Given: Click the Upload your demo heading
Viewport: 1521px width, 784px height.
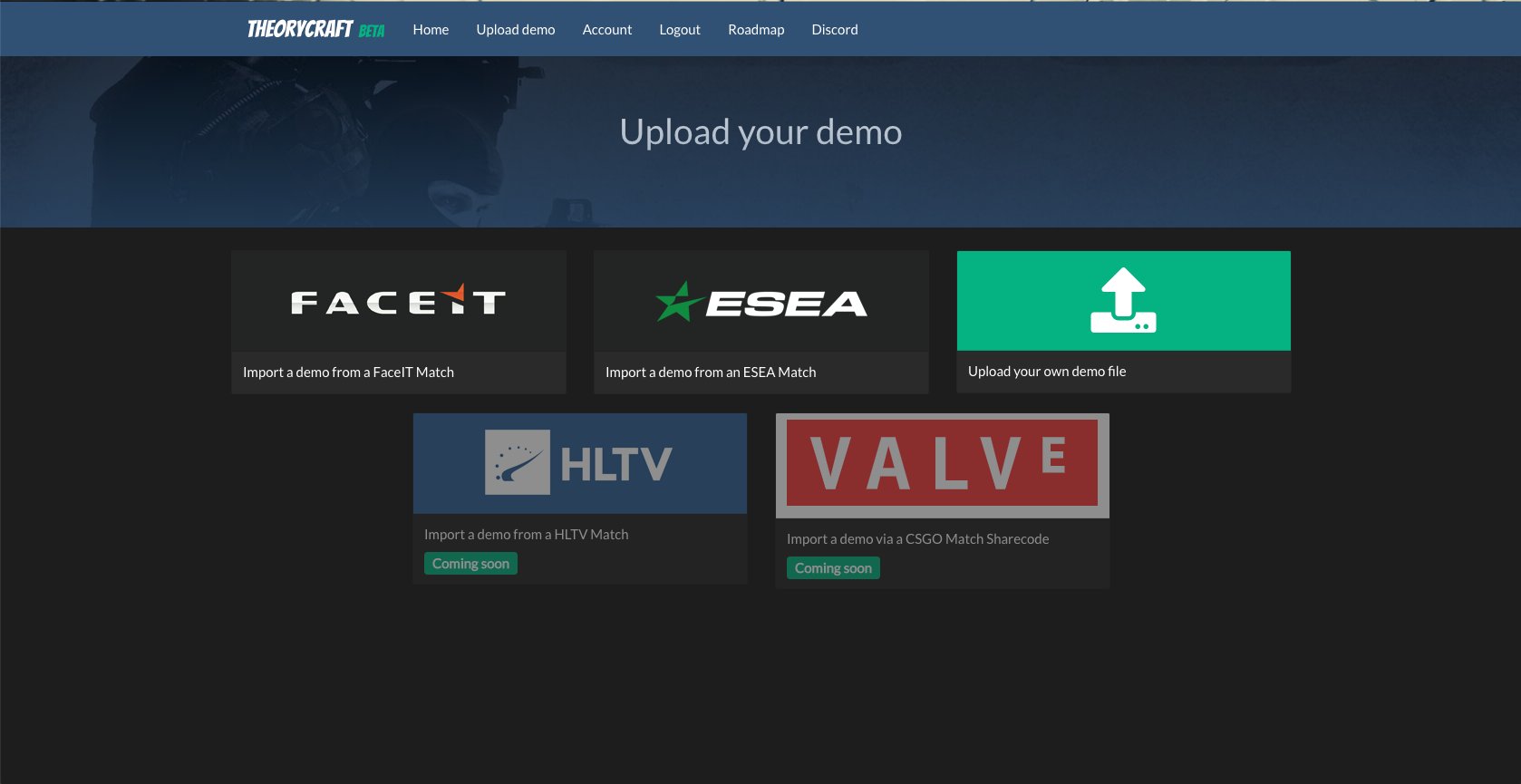Looking at the screenshot, I should [760, 132].
